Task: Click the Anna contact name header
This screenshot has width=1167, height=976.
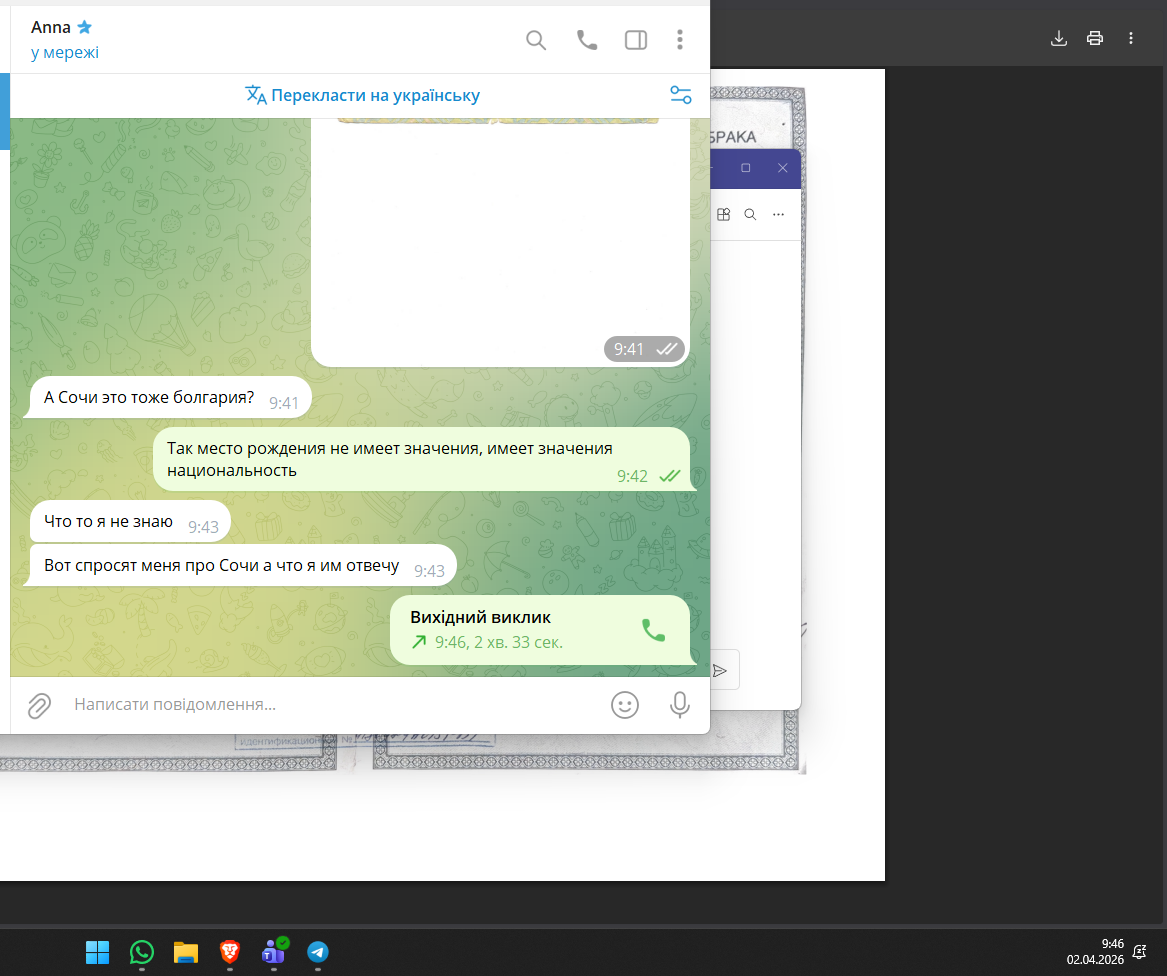Action: click(51, 28)
